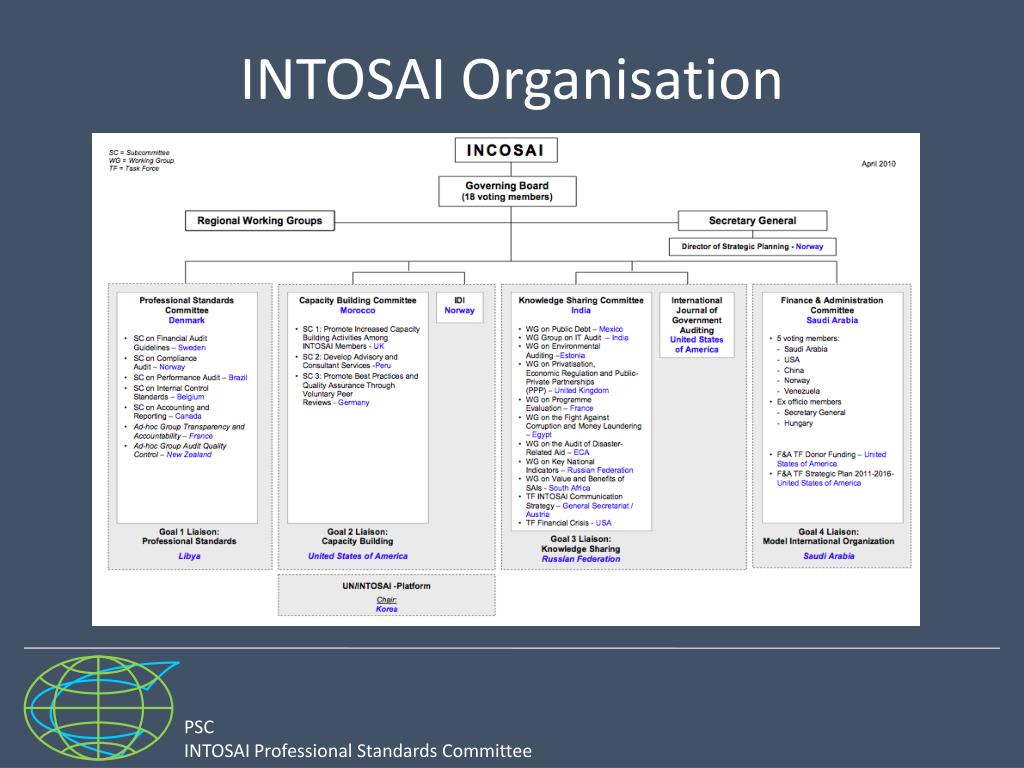Select the Director of Strategic Planning - Norway box
This screenshot has width=1024, height=768.
(x=752, y=247)
